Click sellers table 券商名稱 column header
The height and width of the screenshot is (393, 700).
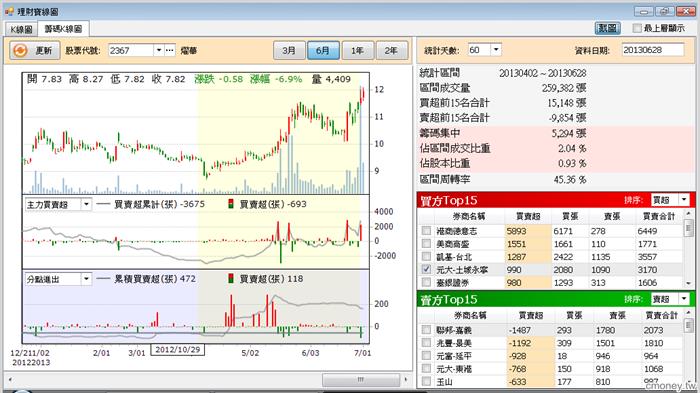(x=470, y=316)
